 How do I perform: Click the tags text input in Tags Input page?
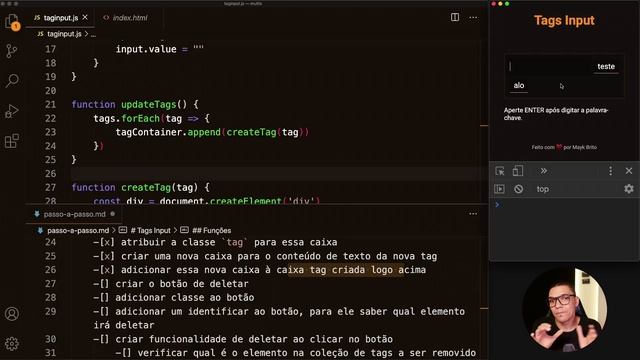pos(549,66)
